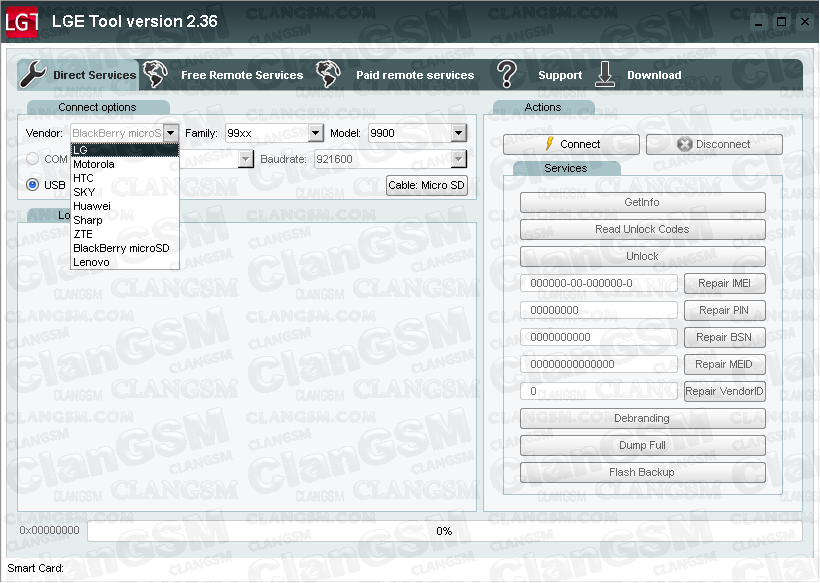Collapse the Vendor dropdown arrow
Viewport: 820px width, 583px height.
click(171, 133)
